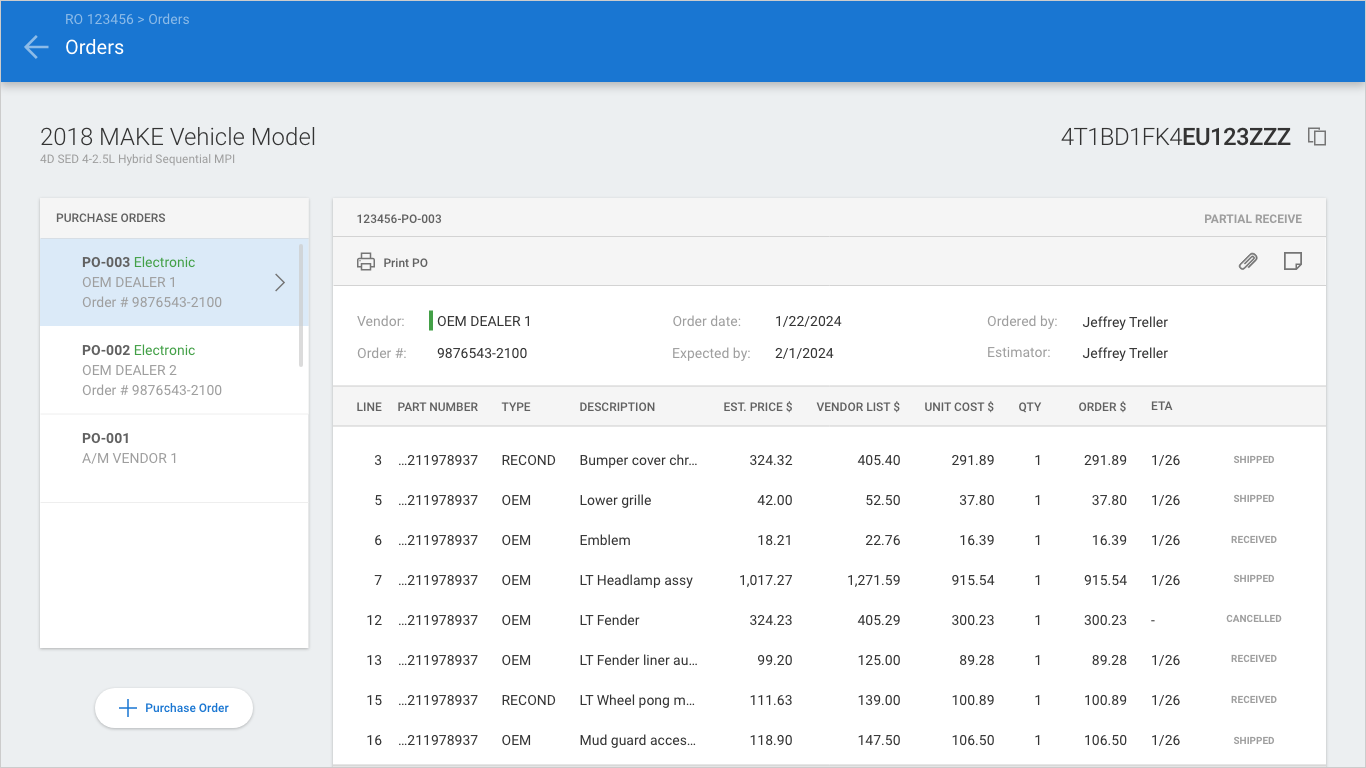Click the 300.23 unit cost value

click(973, 620)
